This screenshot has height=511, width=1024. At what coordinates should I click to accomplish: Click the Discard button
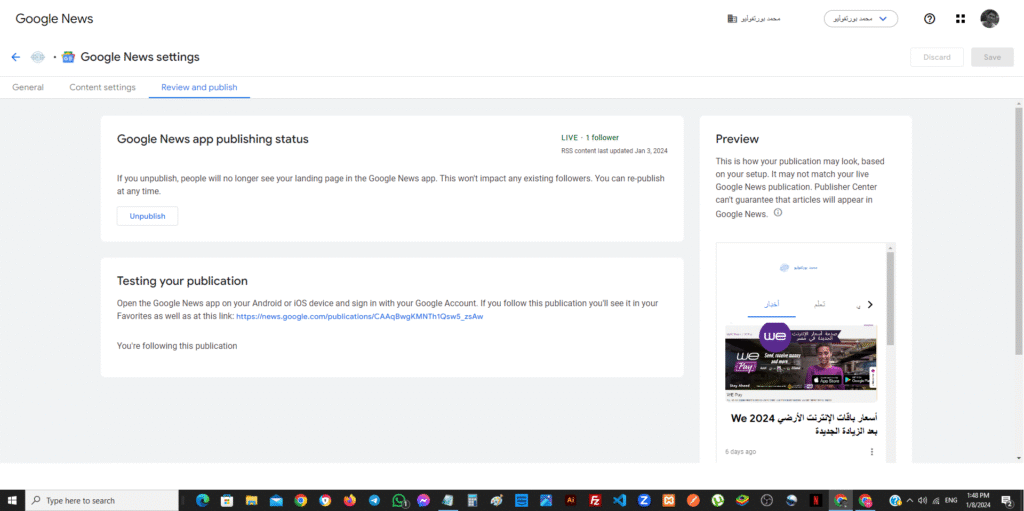click(x=936, y=57)
